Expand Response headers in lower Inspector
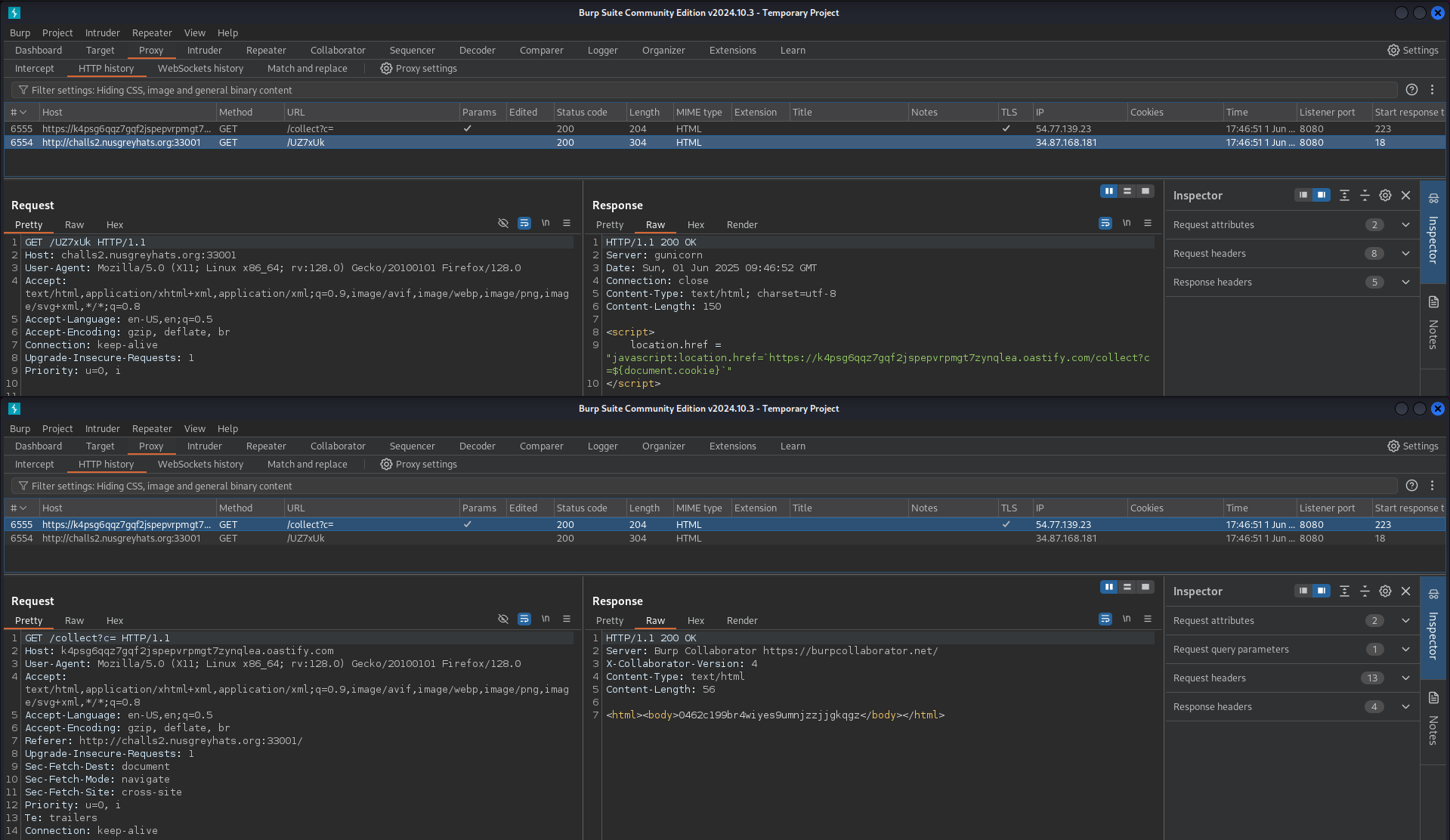Screen dimensions: 1450x840 coord(1291,706)
